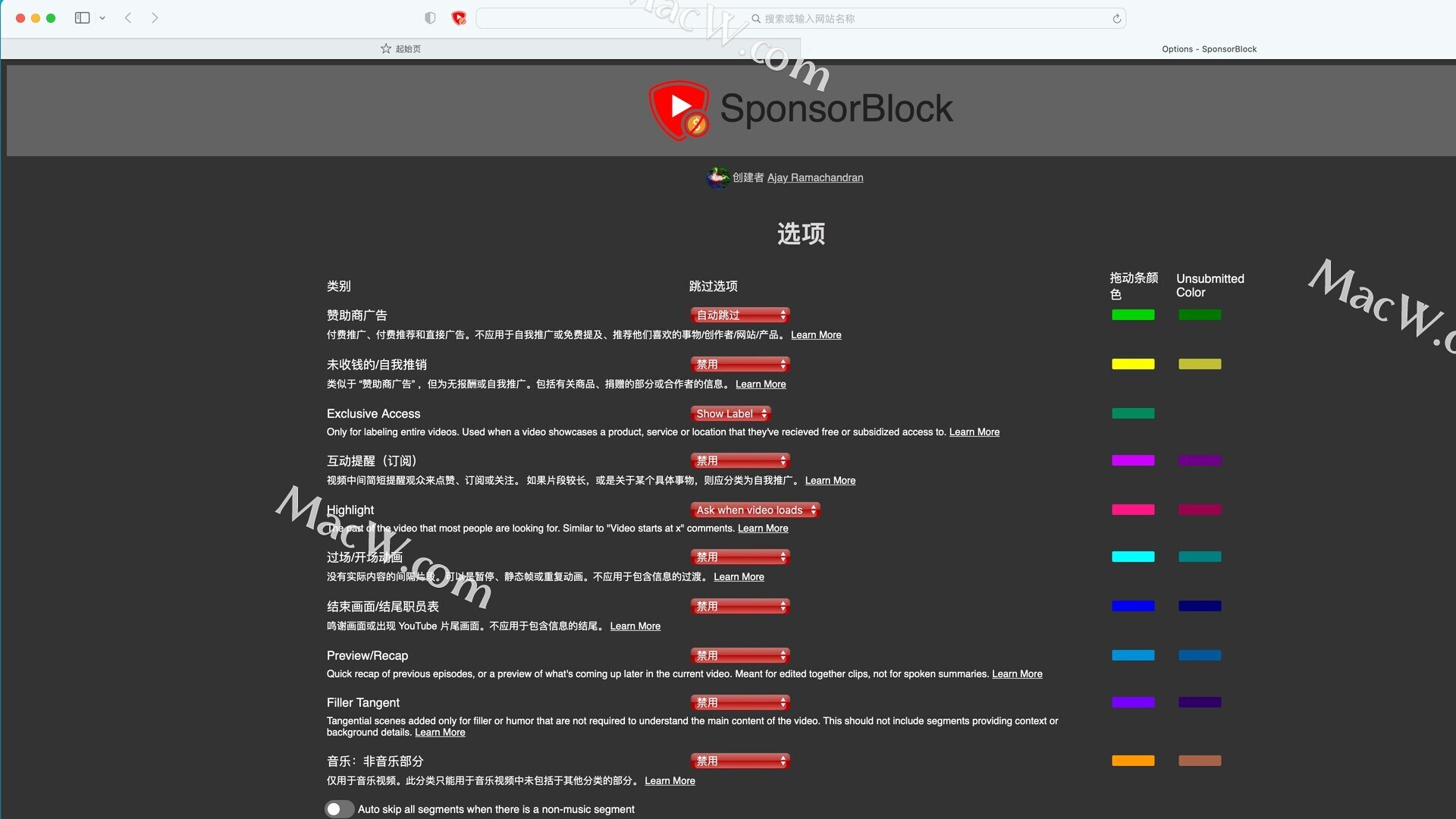Screen dimensions: 1456x819
Task: Pick the dark teal unsubmitted color for 过场/开场动画
Action: pos(1200,557)
